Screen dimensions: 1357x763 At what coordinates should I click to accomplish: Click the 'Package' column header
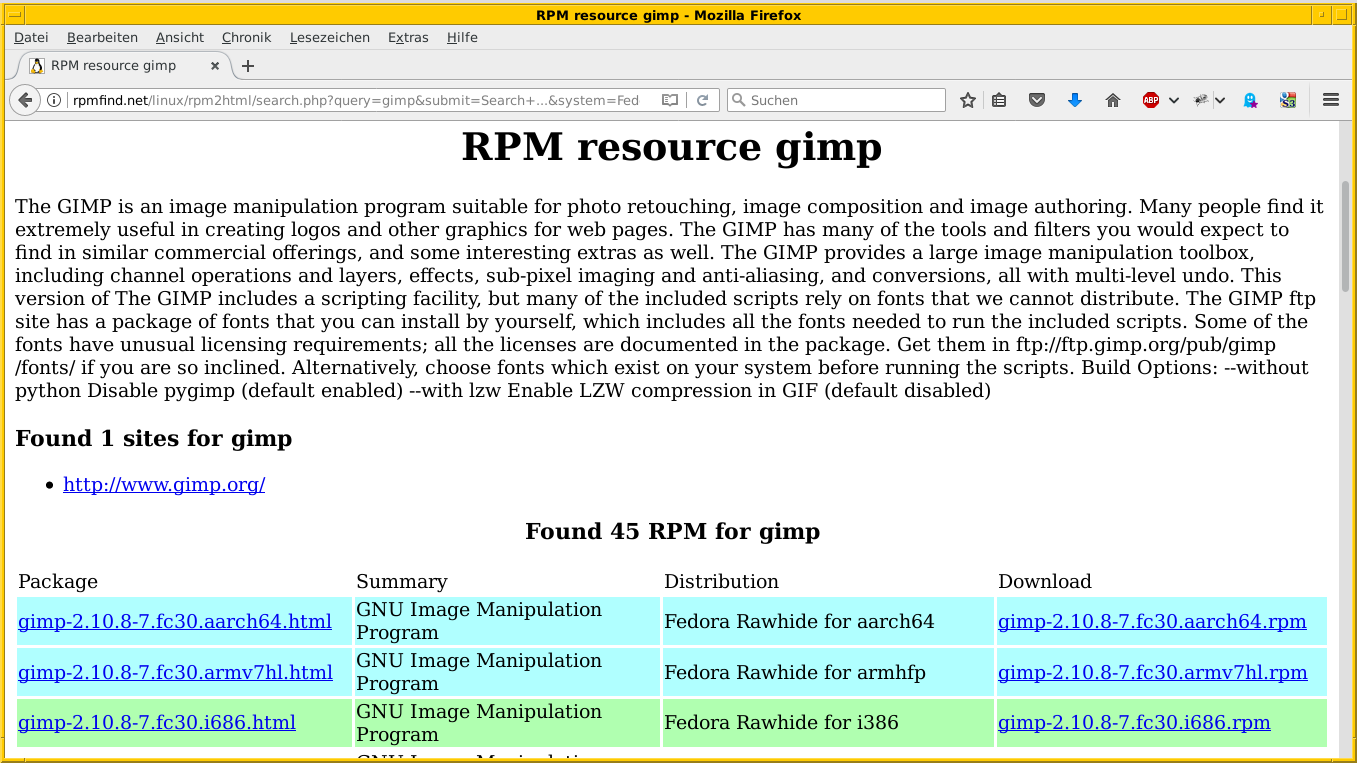pos(58,582)
